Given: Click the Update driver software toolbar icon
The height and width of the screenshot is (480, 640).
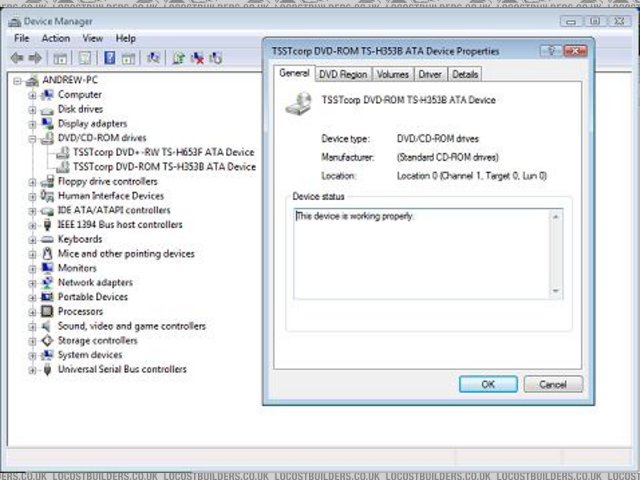Looking at the screenshot, I should 178,58.
